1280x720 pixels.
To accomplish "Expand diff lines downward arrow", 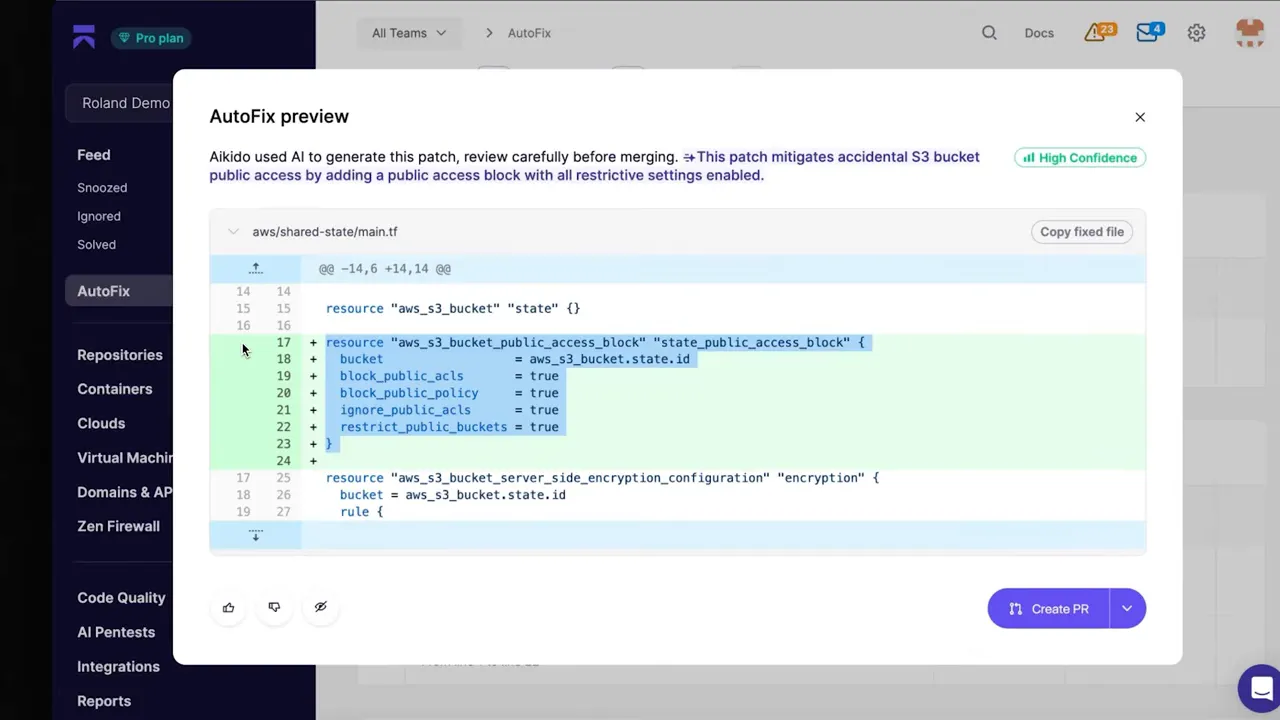I will (255, 535).
